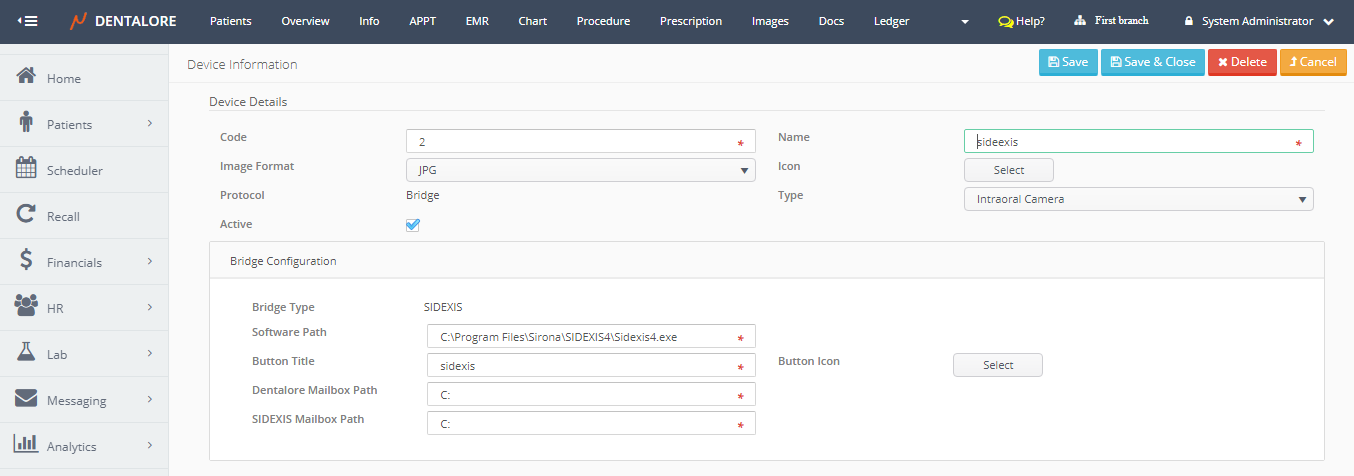Open the Image Format dropdown
Viewport: 1354px width, 476px height.
coord(580,170)
